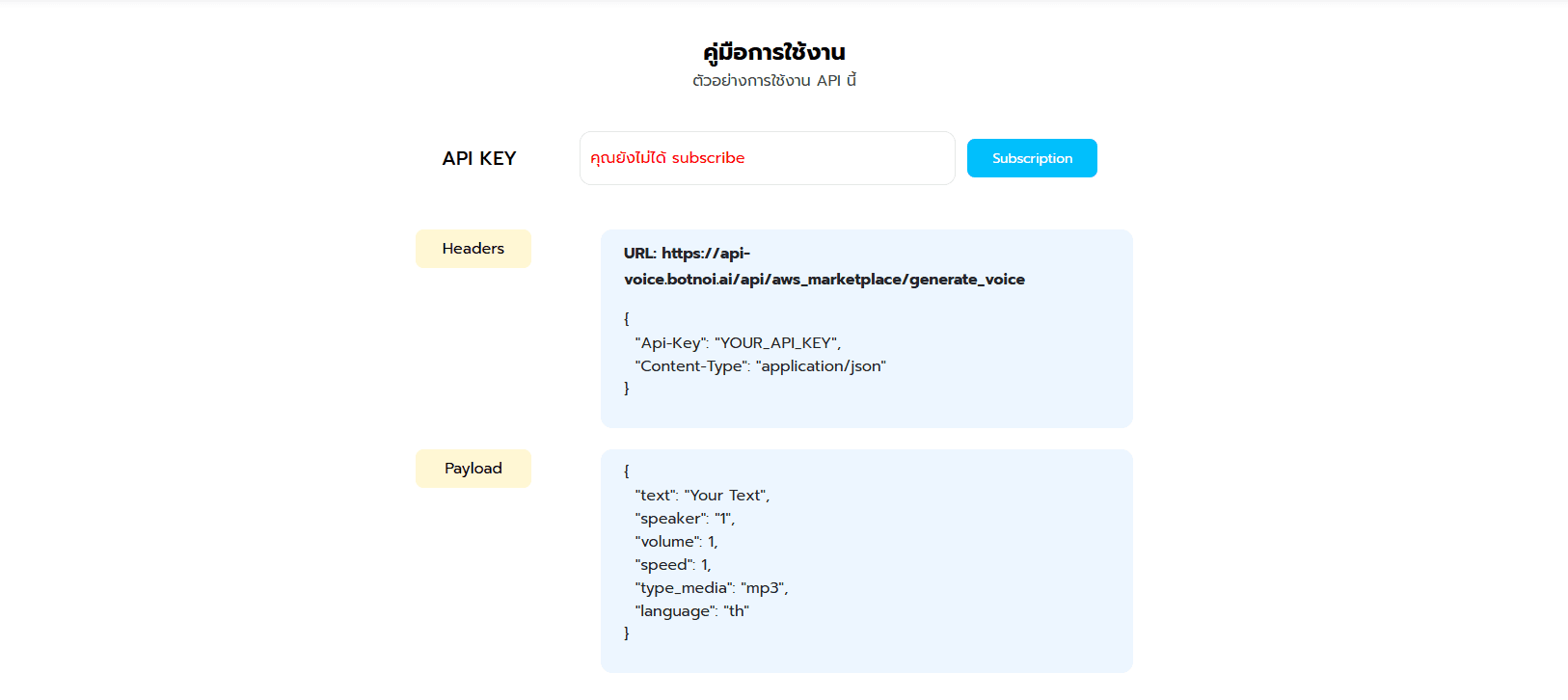Click the page title คู่มือการใช้งาน

pyautogui.click(x=774, y=51)
